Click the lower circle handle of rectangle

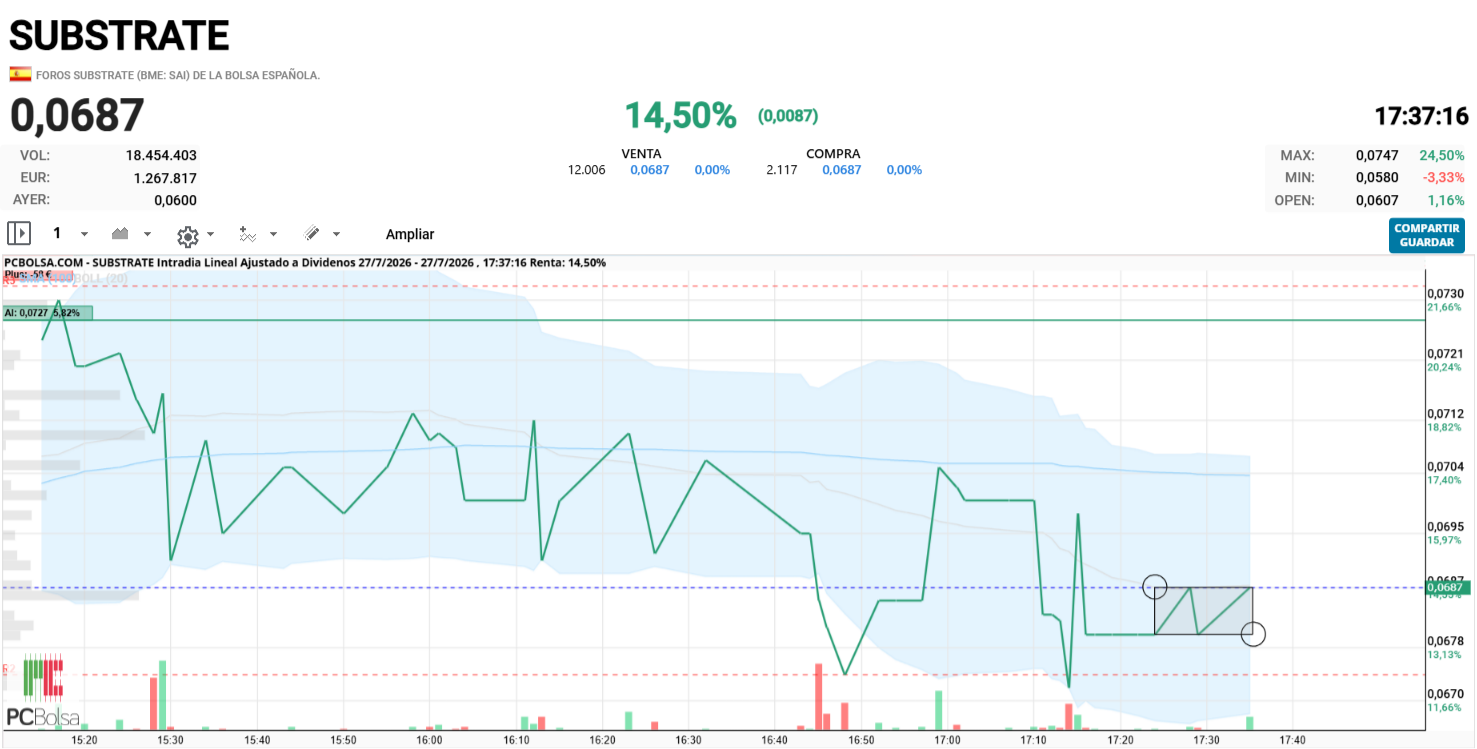1253,634
